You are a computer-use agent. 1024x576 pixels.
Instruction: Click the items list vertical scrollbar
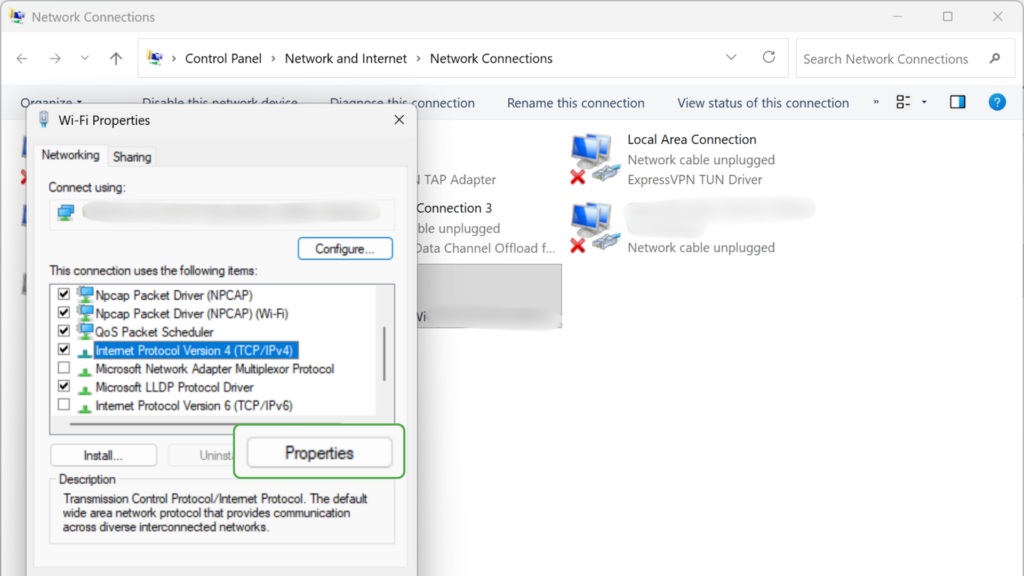click(385, 353)
